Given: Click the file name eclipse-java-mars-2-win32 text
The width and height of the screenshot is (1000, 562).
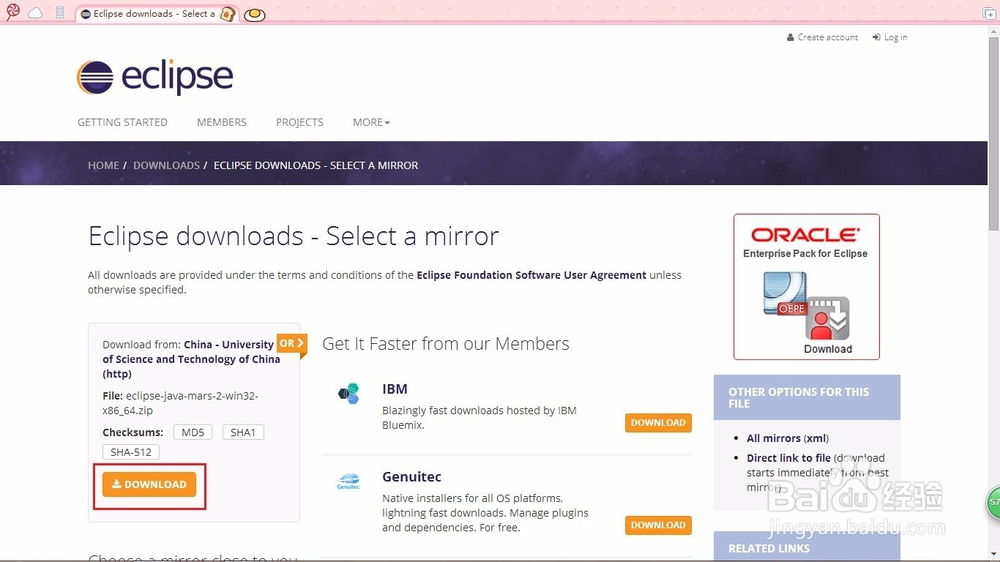Looking at the screenshot, I should click(180, 403).
